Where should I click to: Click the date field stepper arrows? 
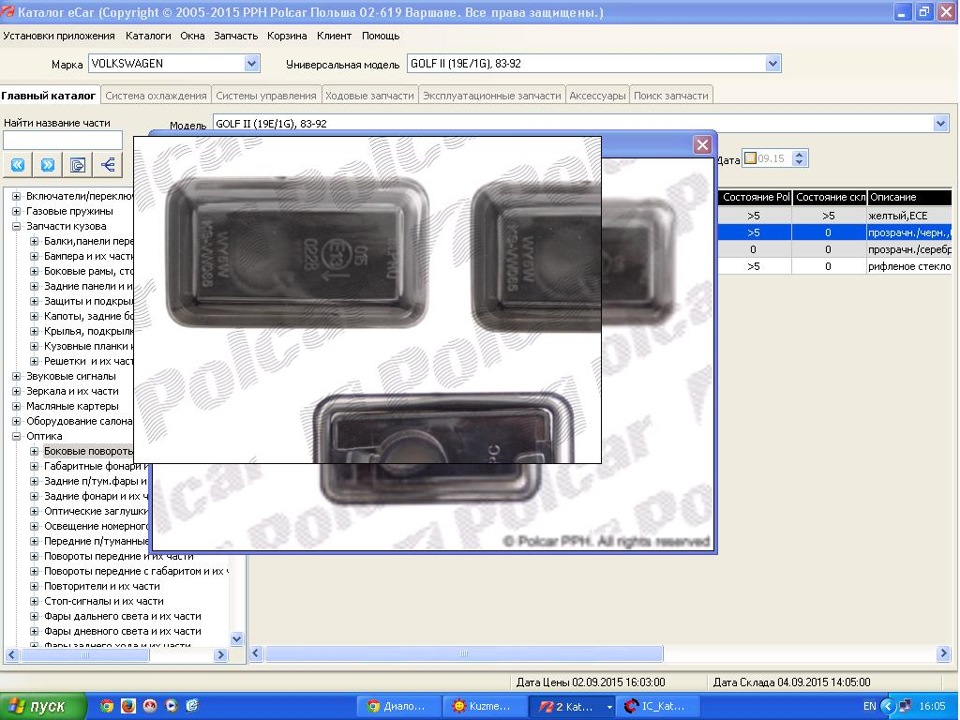tap(799, 159)
